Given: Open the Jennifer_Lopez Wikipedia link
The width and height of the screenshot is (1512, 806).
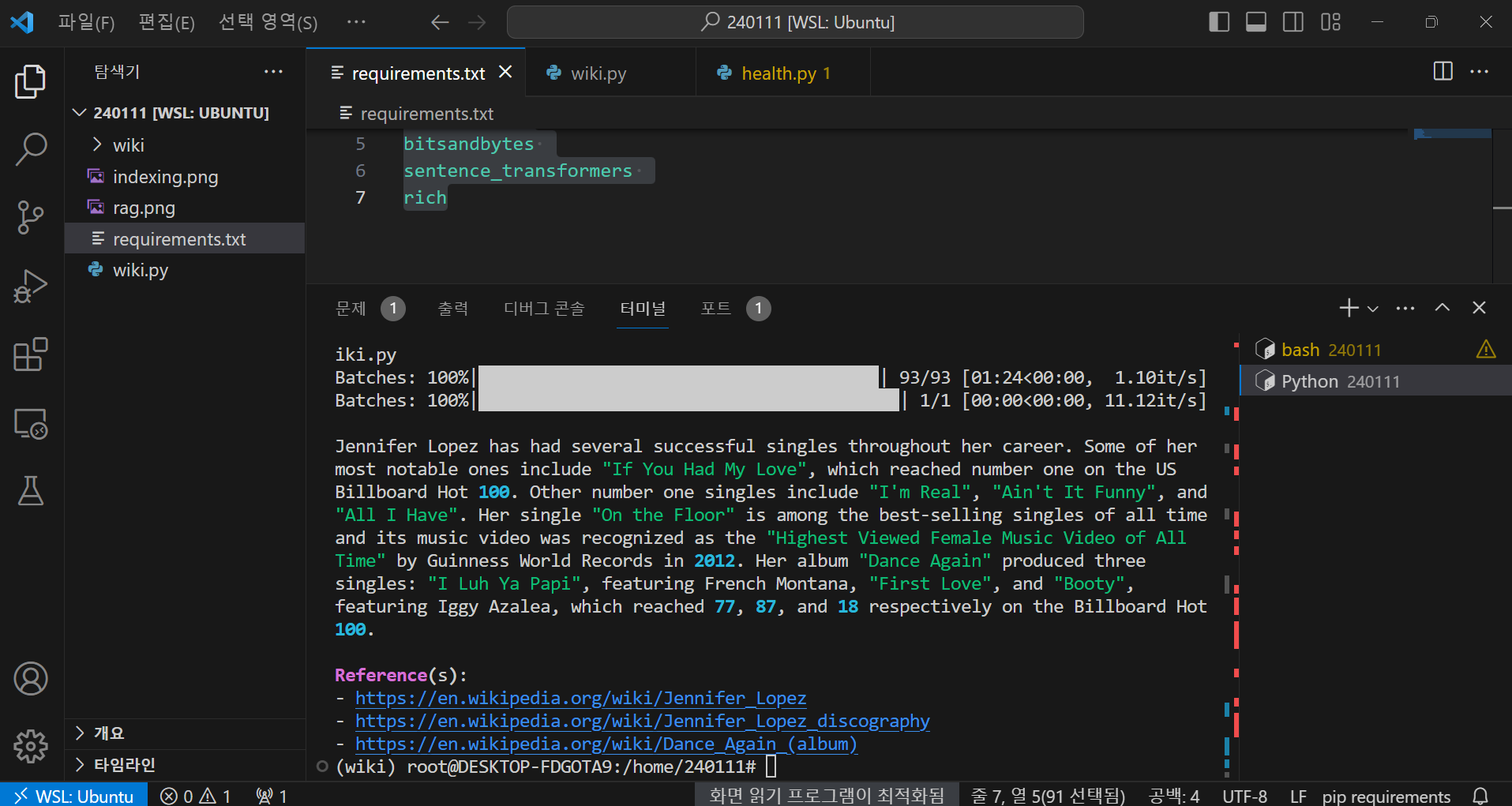Looking at the screenshot, I should point(580,698).
